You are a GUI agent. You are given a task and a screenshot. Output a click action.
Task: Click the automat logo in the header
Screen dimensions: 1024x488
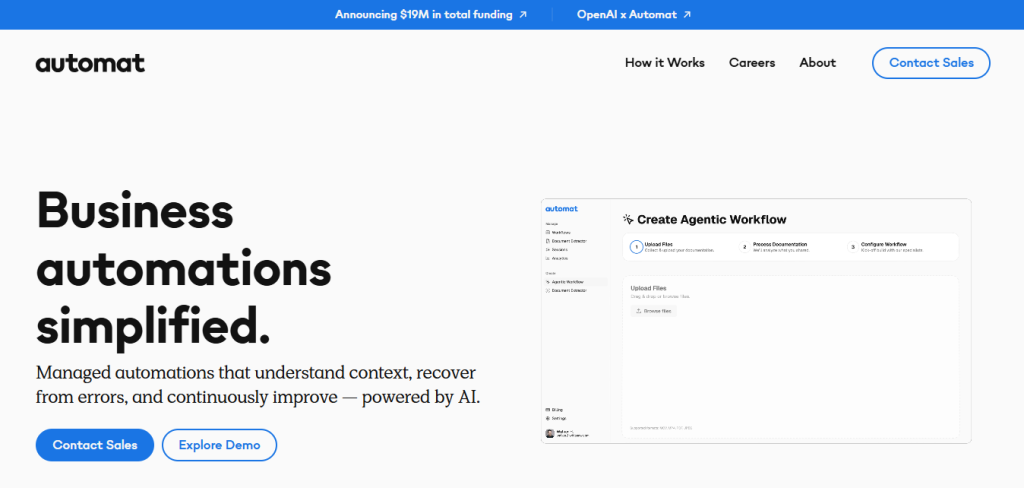pos(90,63)
